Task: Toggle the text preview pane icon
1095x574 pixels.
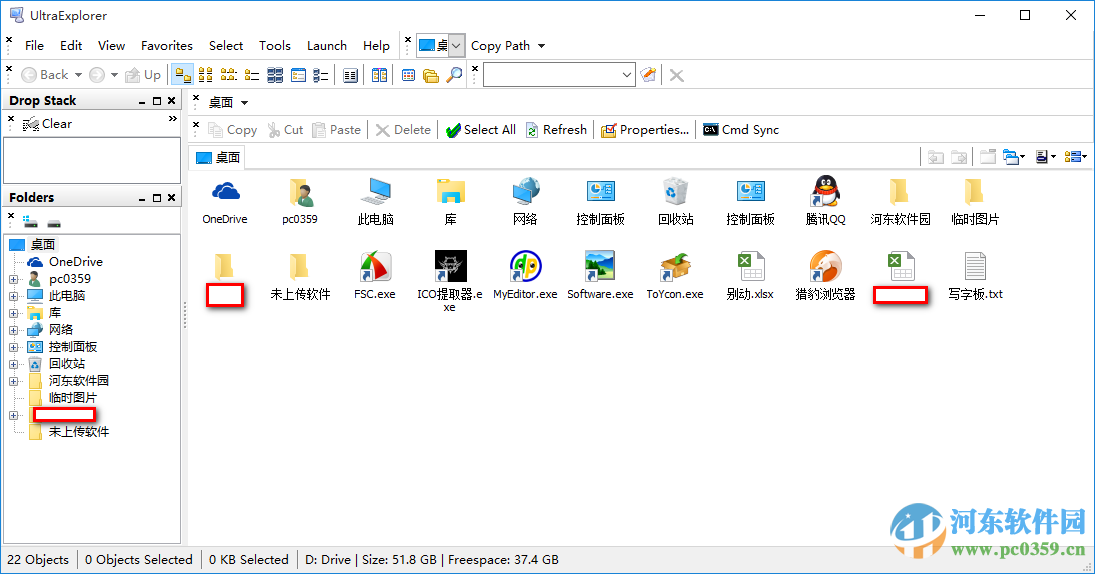Action: (x=351, y=75)
